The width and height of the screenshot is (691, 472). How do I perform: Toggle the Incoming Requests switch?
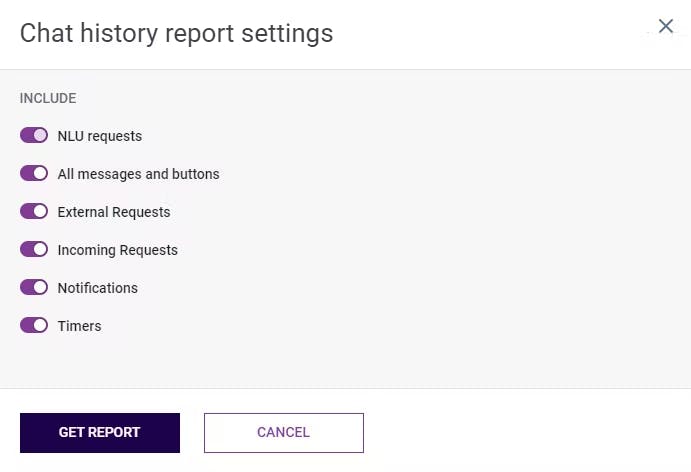[34, 250]
